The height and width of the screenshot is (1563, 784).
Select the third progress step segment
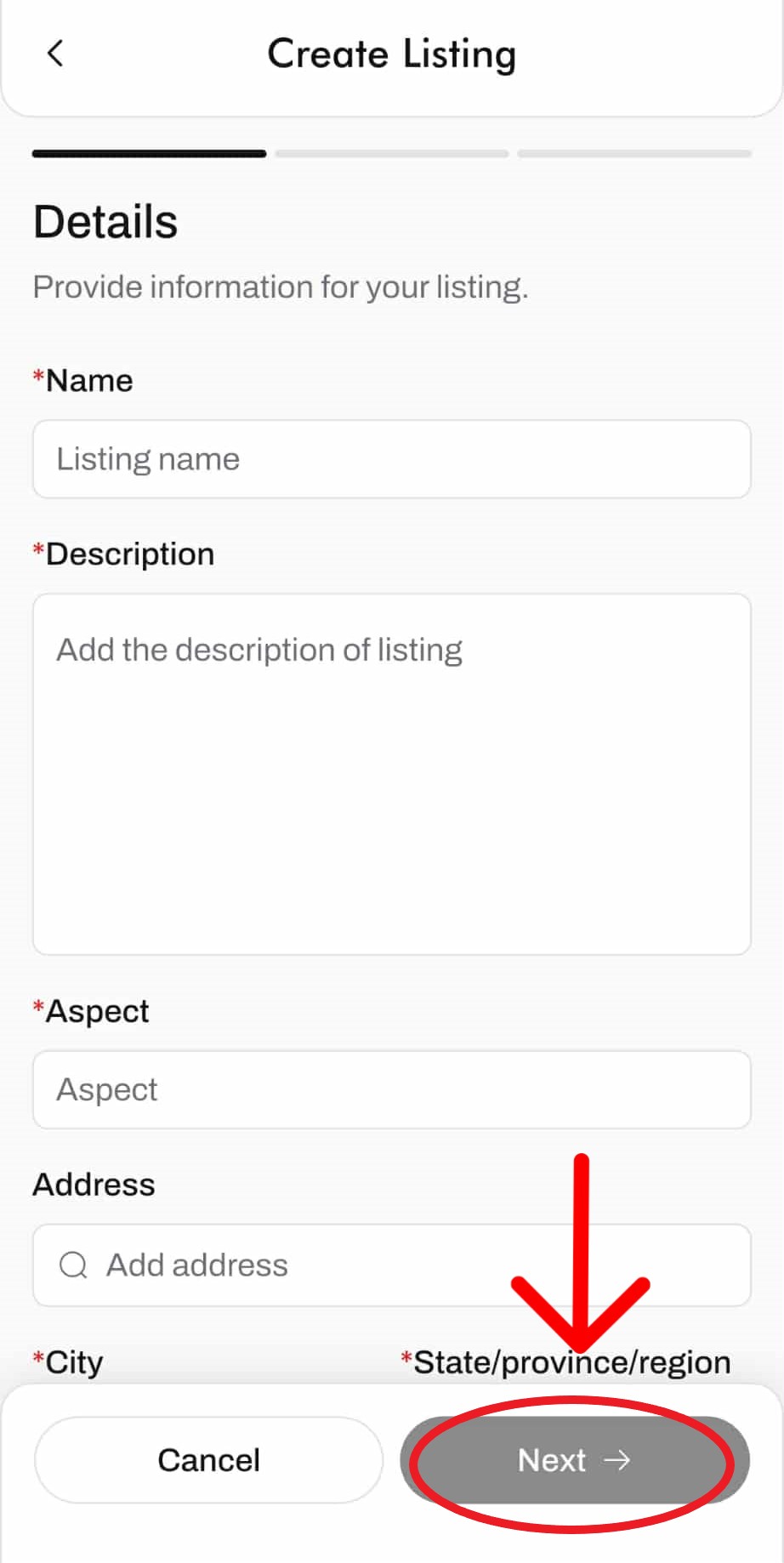point(634,154)
